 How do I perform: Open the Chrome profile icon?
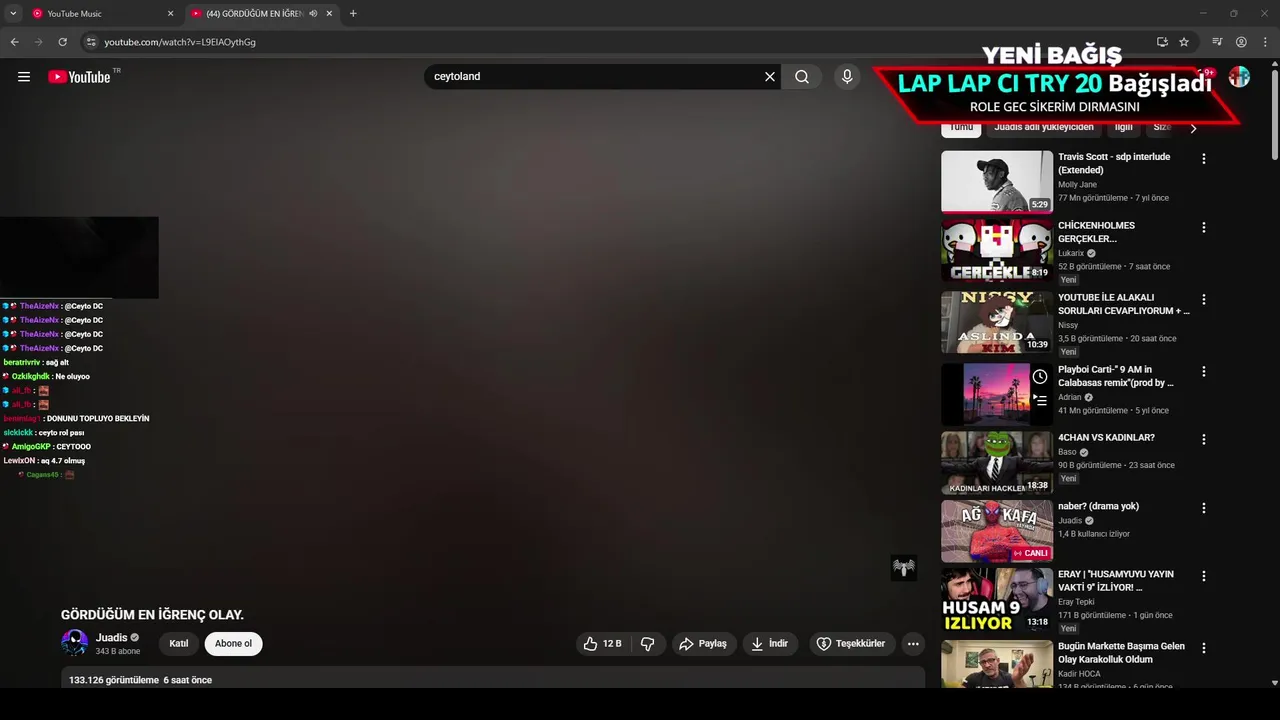tap(1241, 42)
